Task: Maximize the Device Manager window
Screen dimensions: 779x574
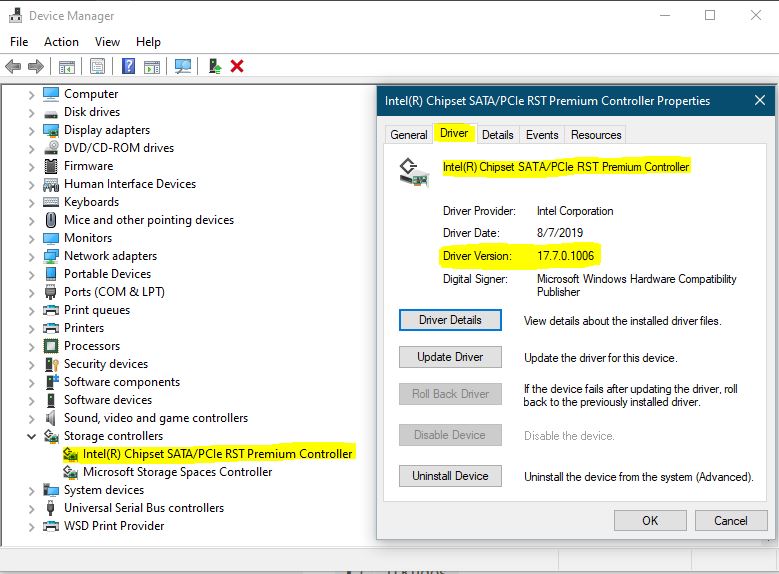Action: coord(710,15)
